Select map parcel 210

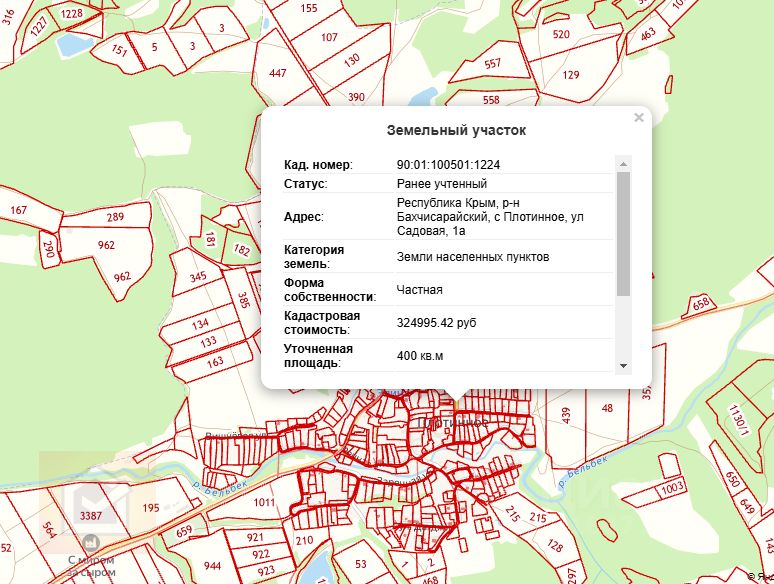(x=304, y=540)
